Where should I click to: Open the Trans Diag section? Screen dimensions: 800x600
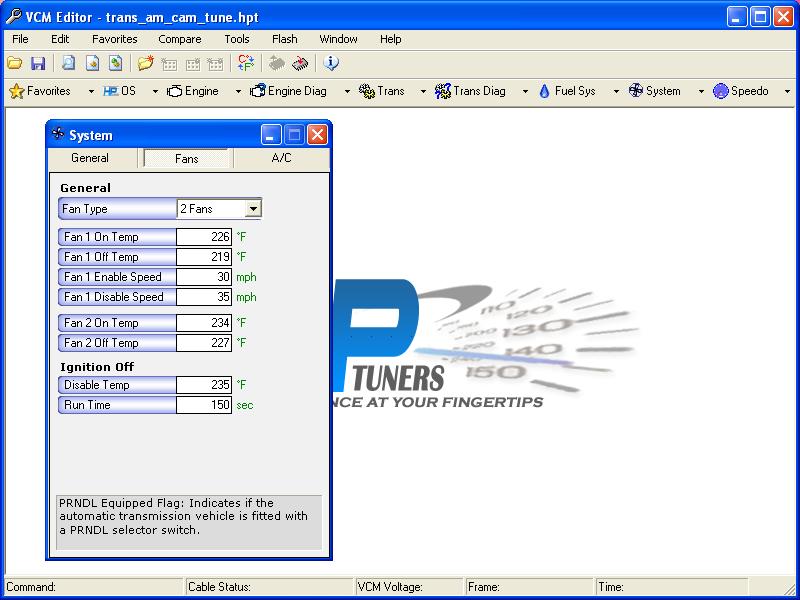point(470,91)
